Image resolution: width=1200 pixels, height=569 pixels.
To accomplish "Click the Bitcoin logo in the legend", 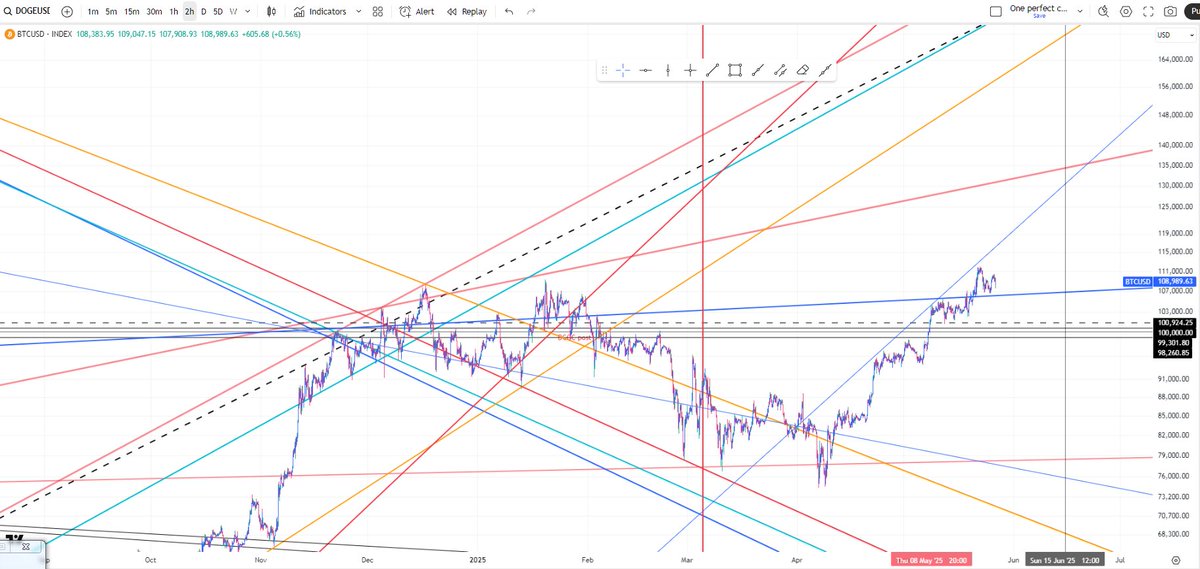I will tap(8, 34).
